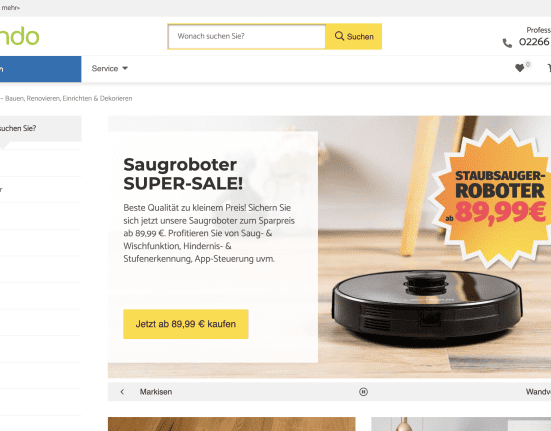Click the green shop logo
551x431 pixels.
tap(19, 36)
